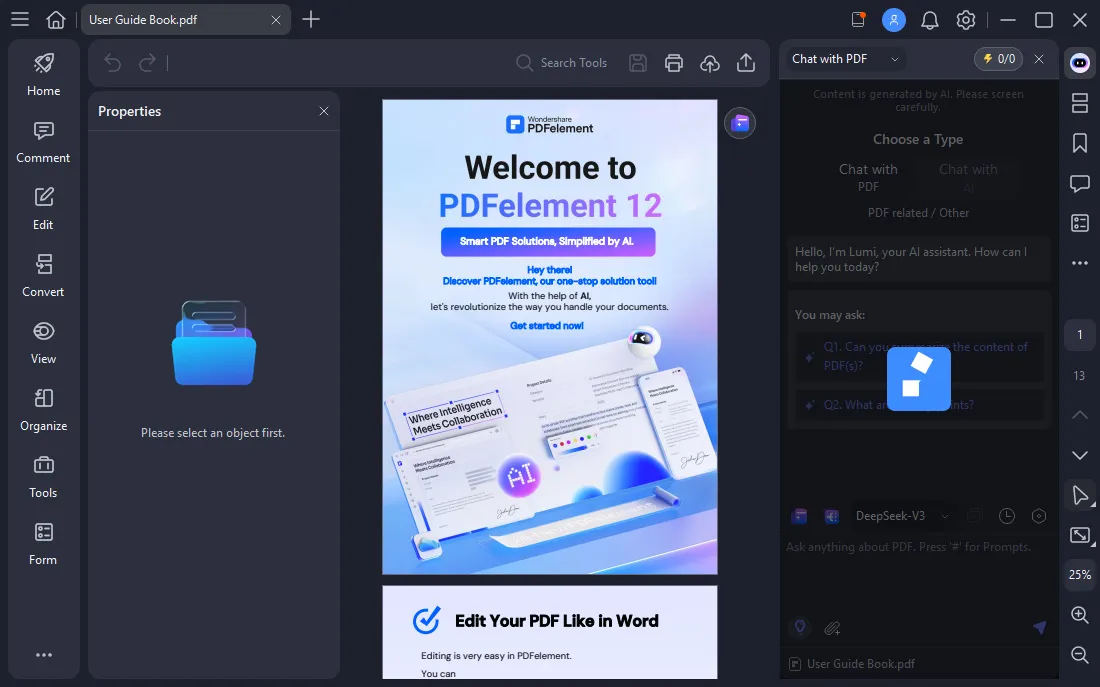The width and height of the screenshot is (1100, 687).
Task: Share the document
Action: point(746,63)
